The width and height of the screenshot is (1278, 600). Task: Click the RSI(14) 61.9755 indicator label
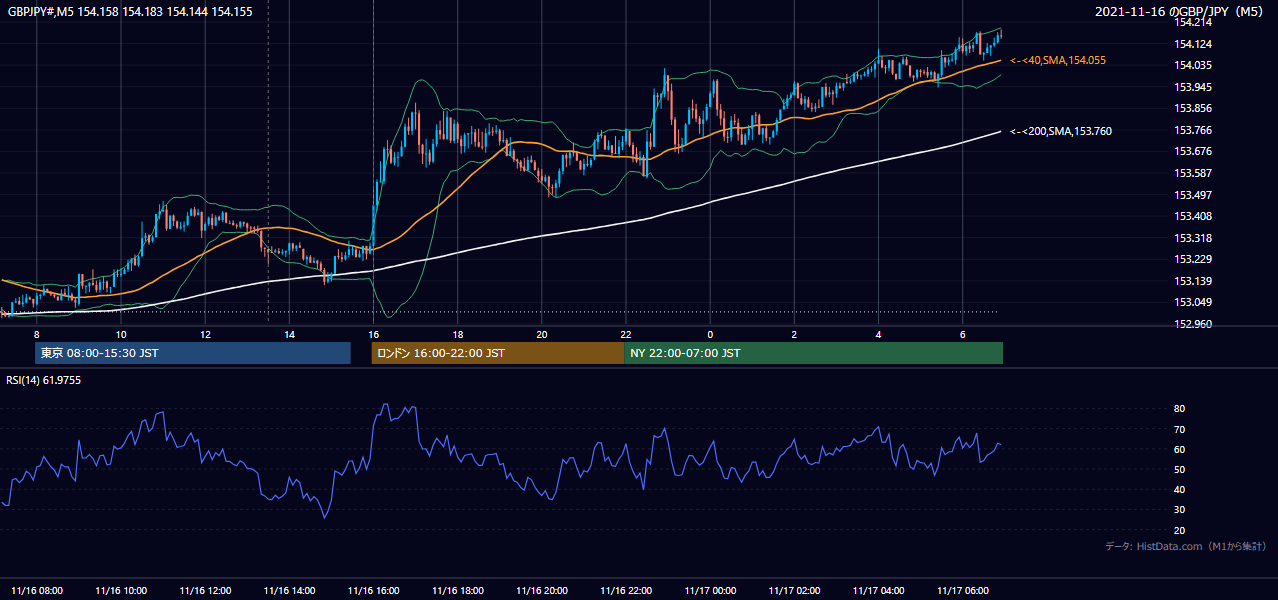tap(44, 380)
